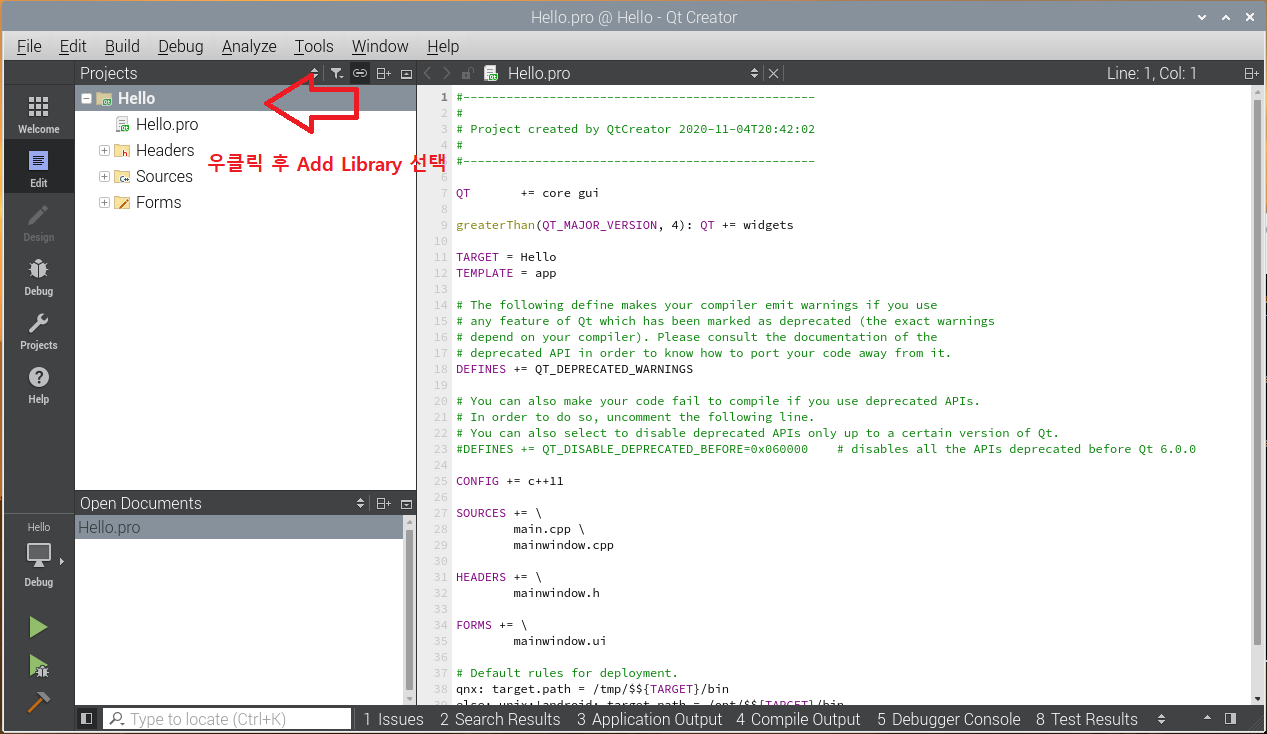Open the Help menu
This screenshot has height=734, width=1267.
443,46
